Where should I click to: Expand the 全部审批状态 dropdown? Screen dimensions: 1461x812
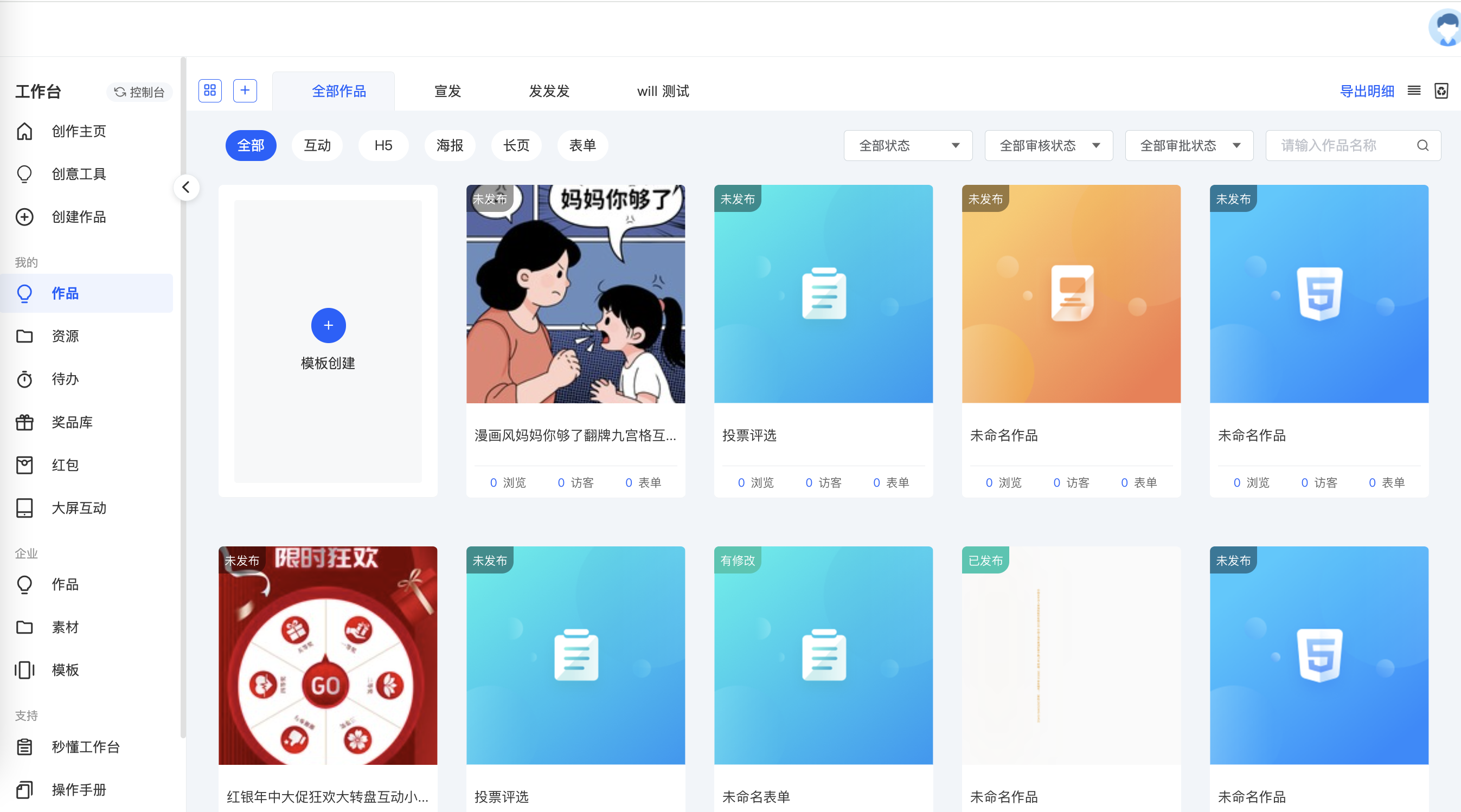(1189, 146)
